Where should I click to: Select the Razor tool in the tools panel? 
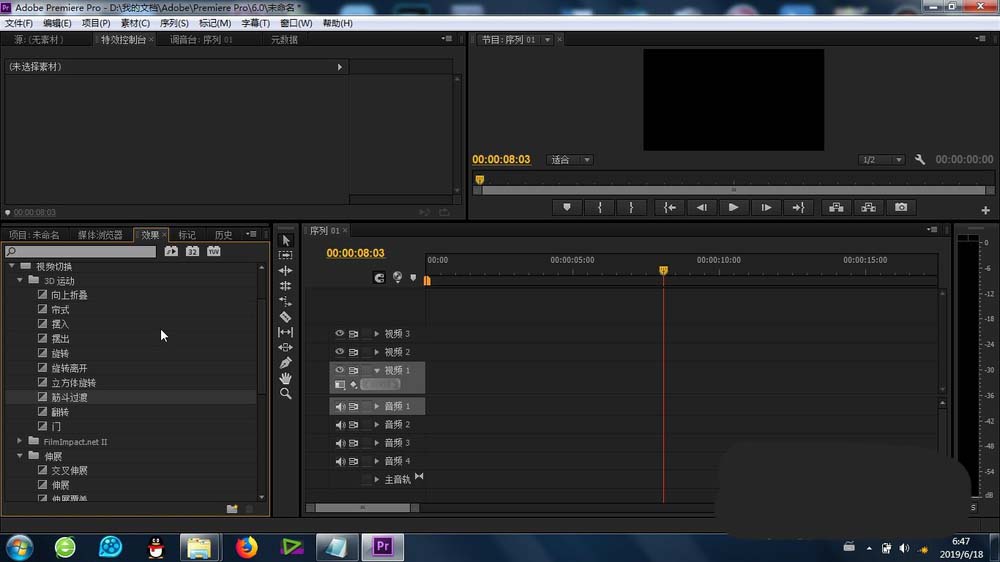[x=285, y=317]
